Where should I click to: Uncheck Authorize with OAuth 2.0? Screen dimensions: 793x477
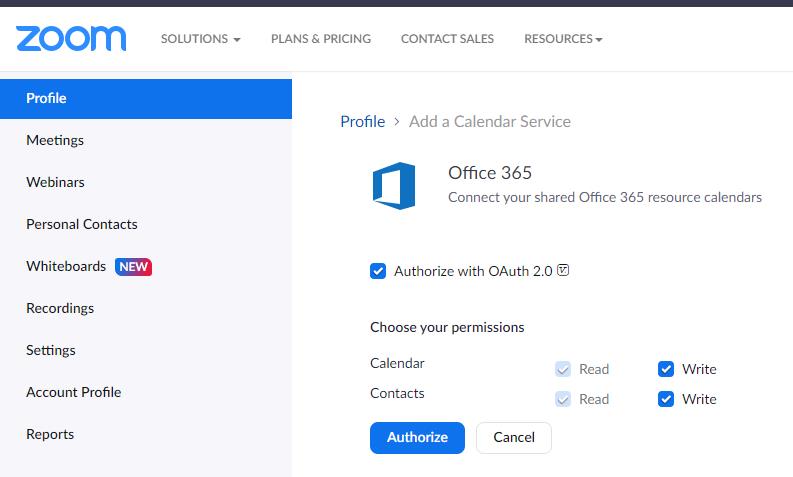point(378,271)
